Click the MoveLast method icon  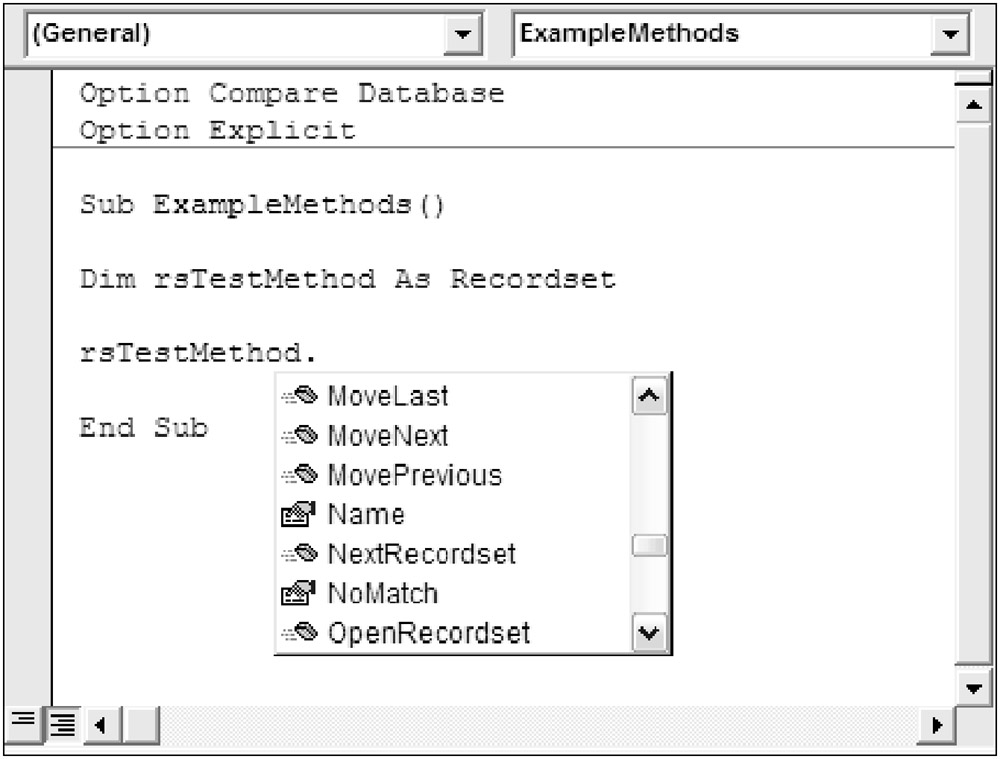pos(299,397)
